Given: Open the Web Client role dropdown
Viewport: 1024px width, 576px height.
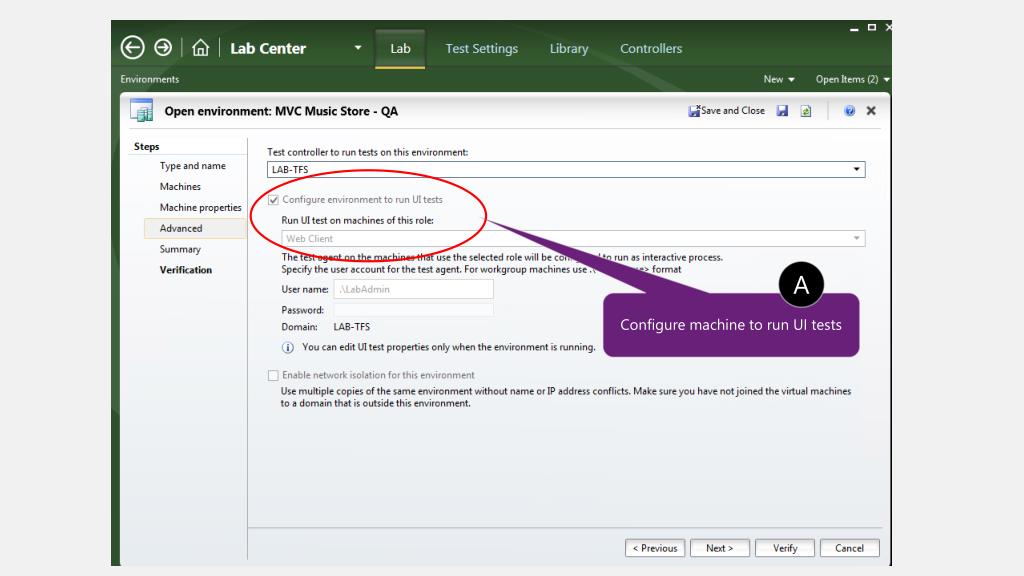Looking at the screenshot, I should pos(856,238).
